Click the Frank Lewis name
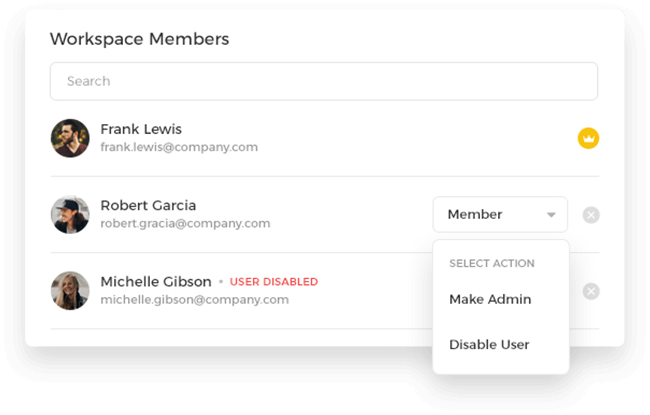650x415 pixels. pos(141,129)
